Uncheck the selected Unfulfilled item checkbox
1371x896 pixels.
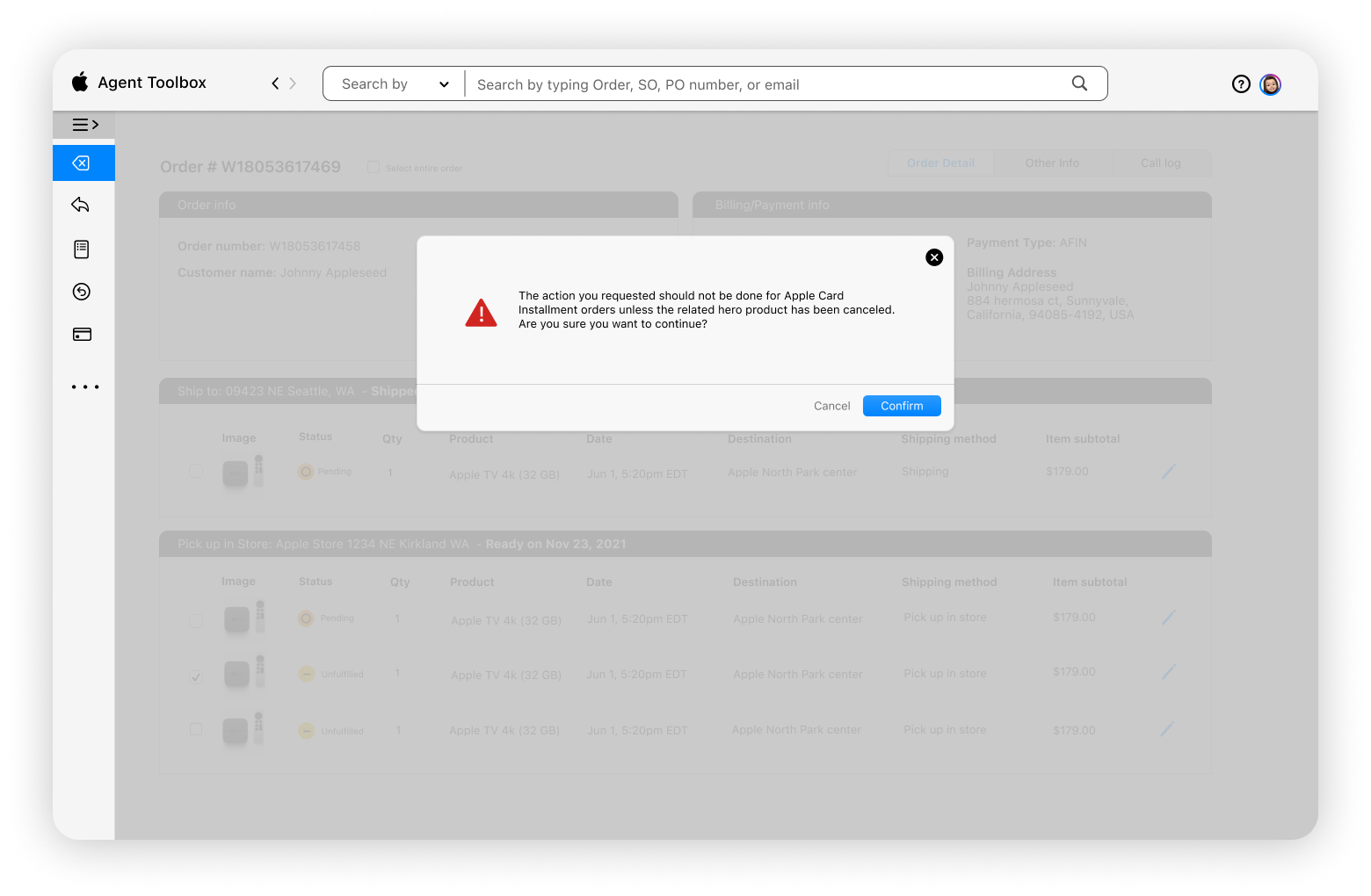(196, 676)
